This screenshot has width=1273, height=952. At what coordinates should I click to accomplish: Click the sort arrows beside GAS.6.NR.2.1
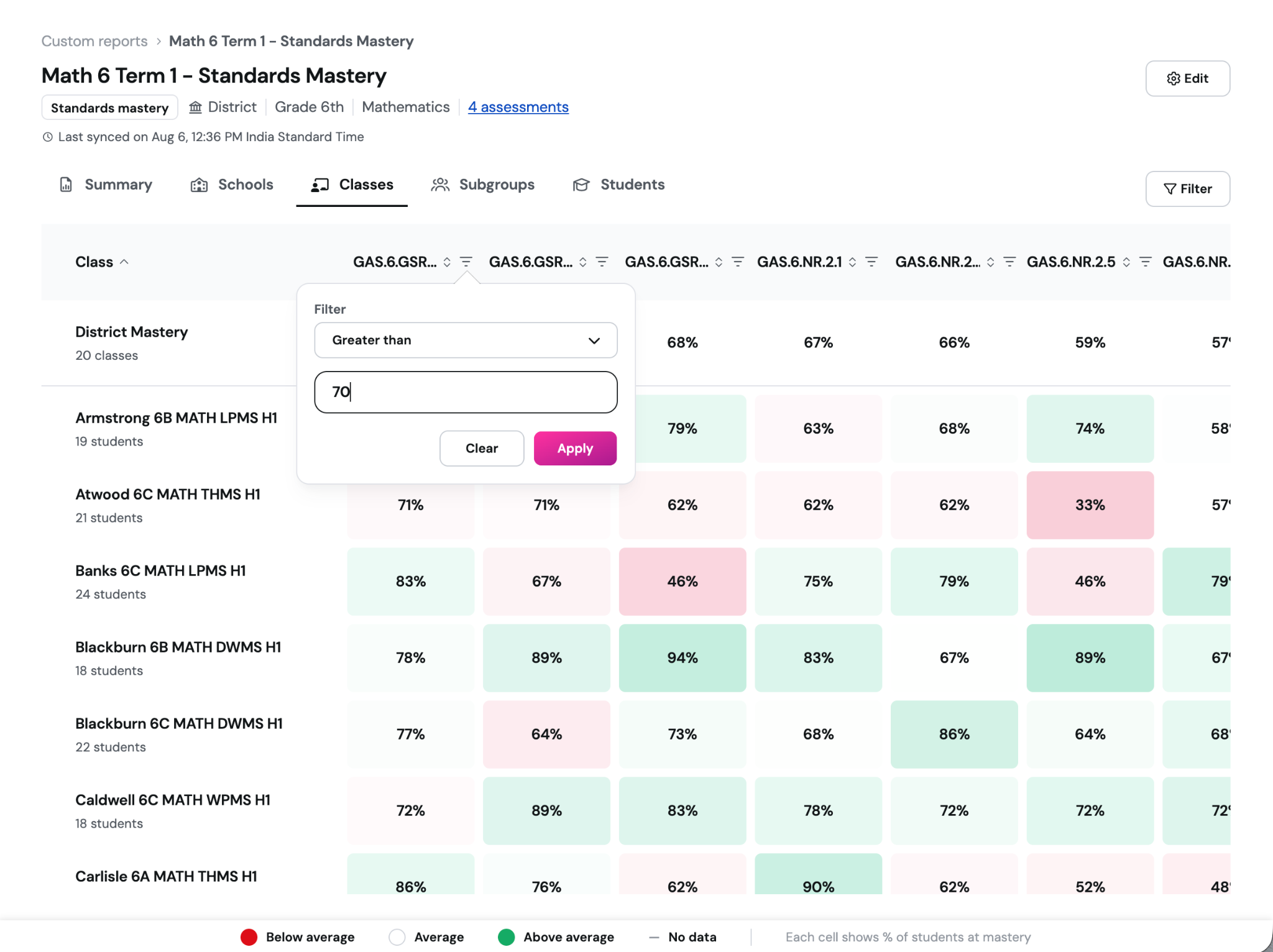[852, 262]
